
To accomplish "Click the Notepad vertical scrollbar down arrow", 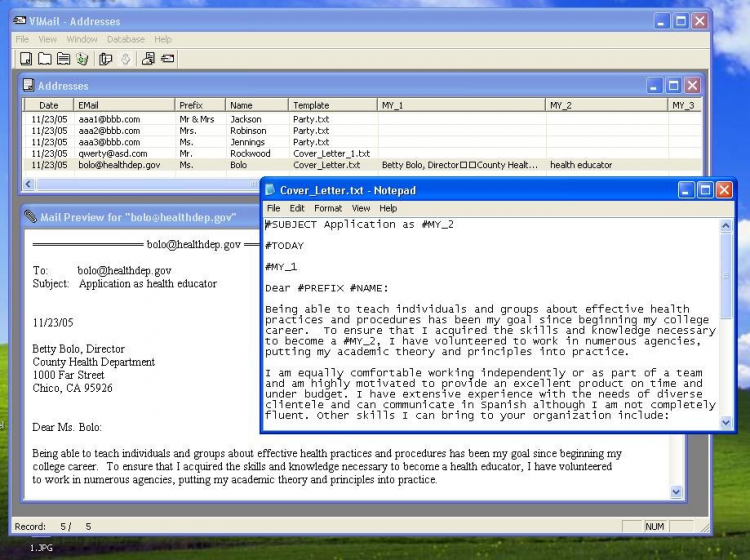I will coord(726,423).
